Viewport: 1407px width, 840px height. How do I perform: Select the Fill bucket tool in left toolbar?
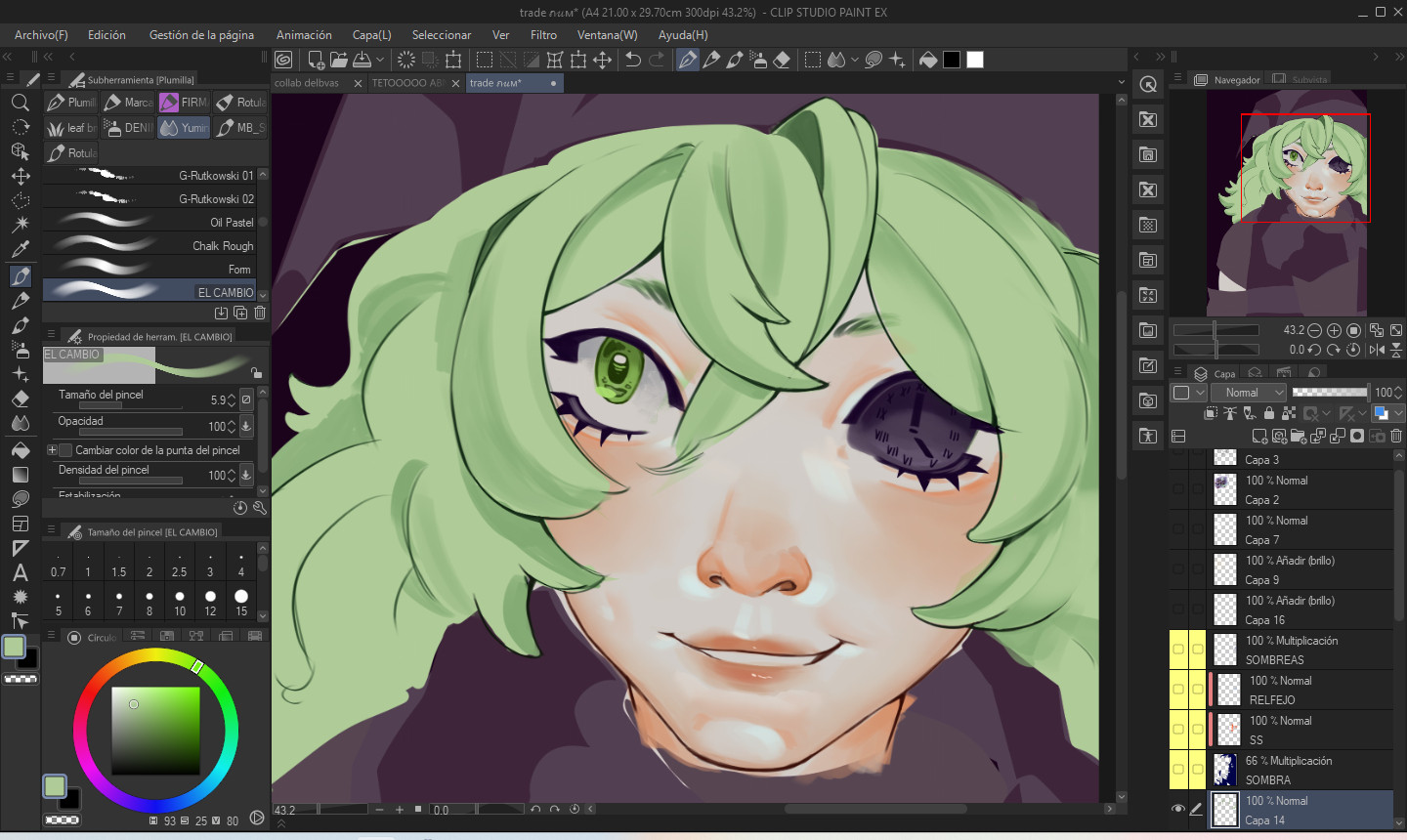point(20,449)
